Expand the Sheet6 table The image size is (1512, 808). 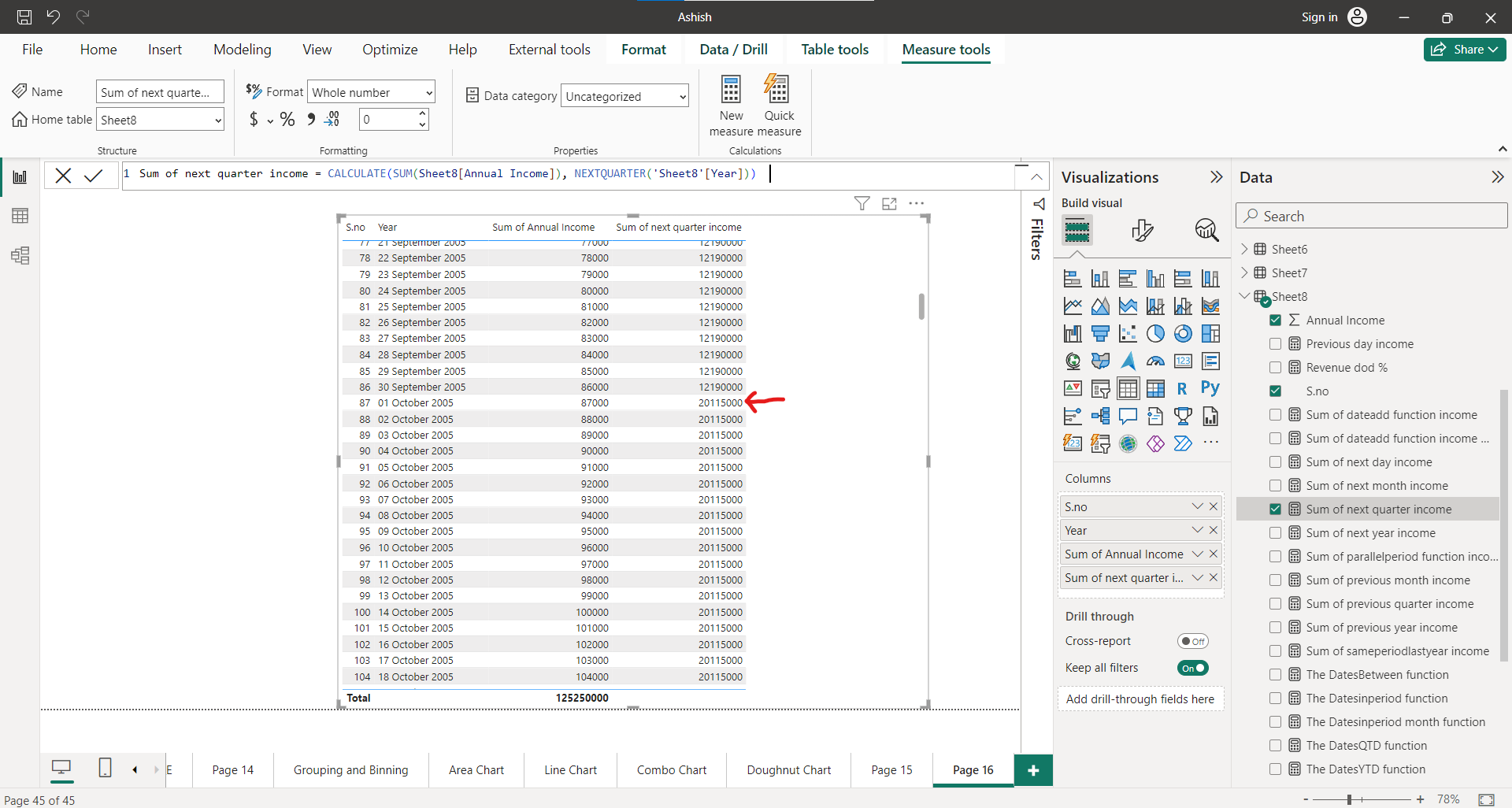point(1244,249)
